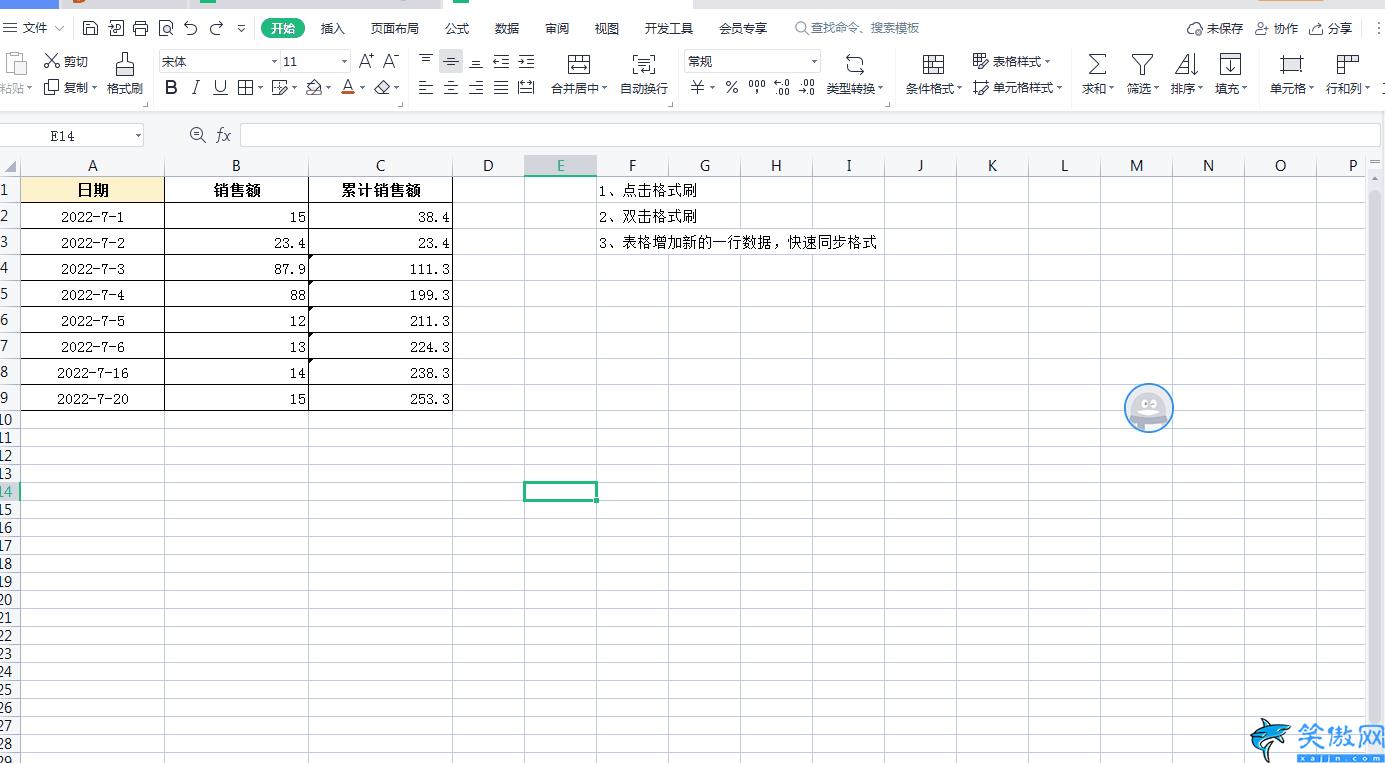Click the Print Preview icon

click(166, 28)
